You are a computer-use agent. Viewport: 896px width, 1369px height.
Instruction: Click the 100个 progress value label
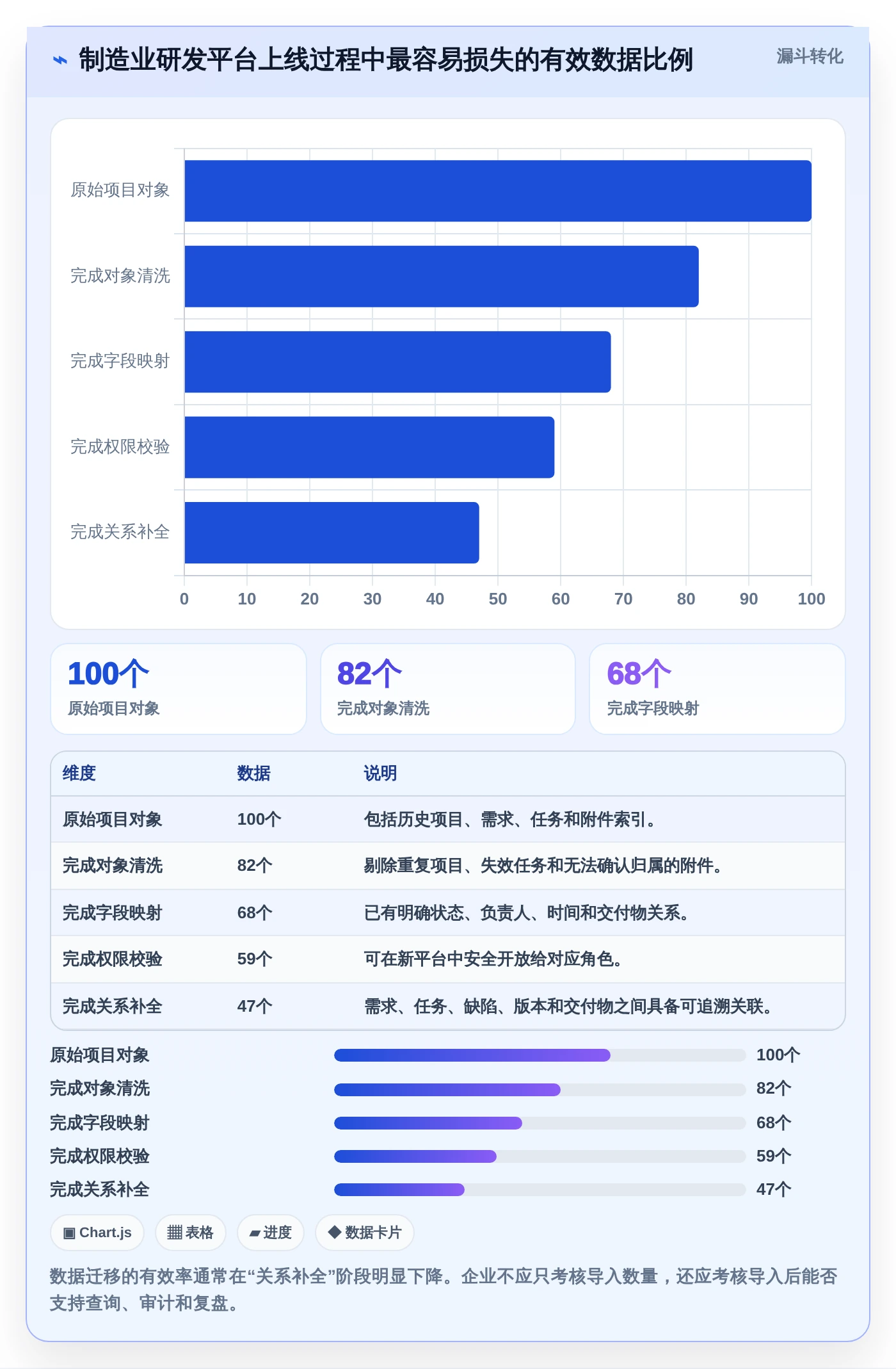(778, 1055)
